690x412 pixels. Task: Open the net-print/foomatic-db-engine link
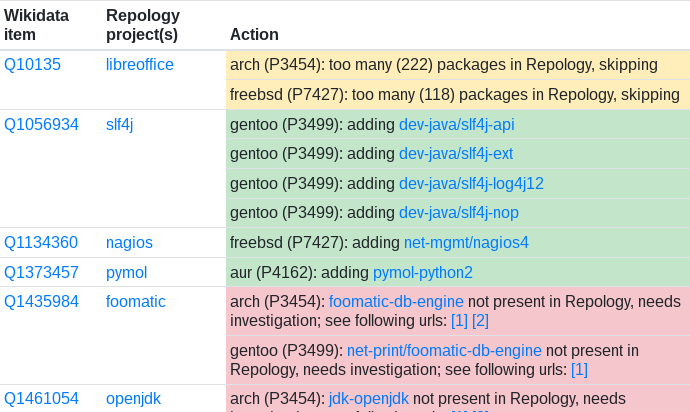[x=444, y=350]
